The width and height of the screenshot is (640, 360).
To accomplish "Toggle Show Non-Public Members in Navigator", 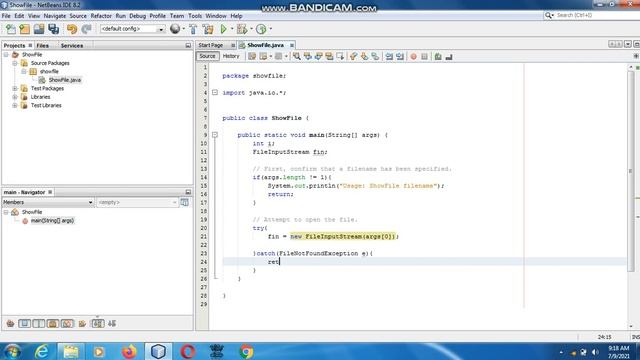I will [53, 324].
